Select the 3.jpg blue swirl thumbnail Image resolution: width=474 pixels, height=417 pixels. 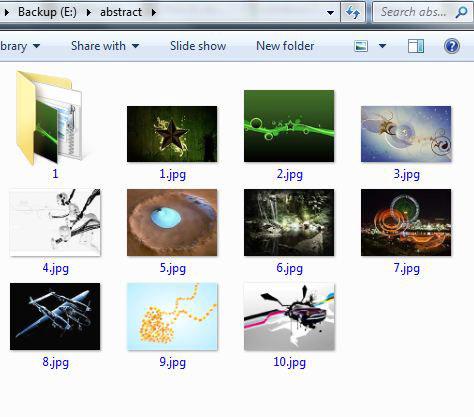406,134
